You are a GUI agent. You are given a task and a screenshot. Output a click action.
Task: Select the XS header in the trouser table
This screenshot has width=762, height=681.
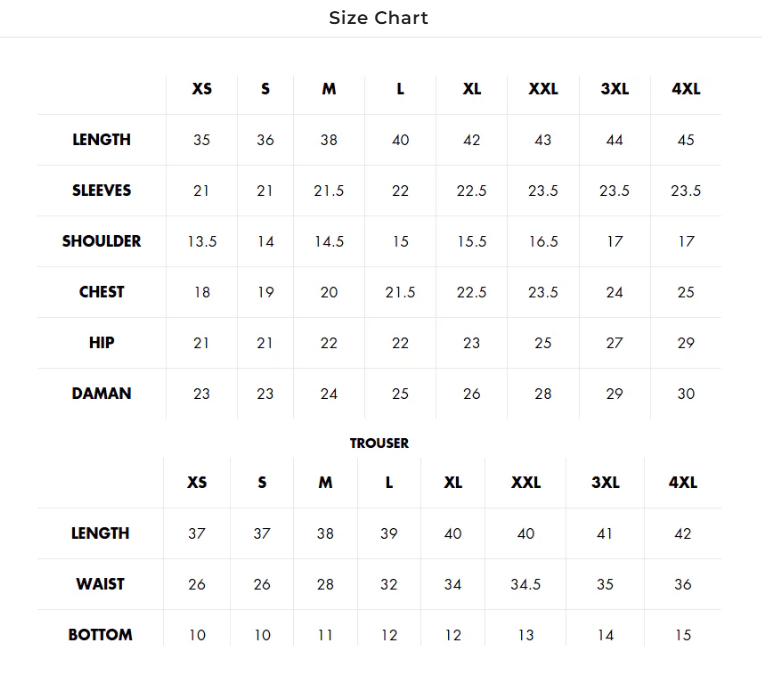point(197,482)
